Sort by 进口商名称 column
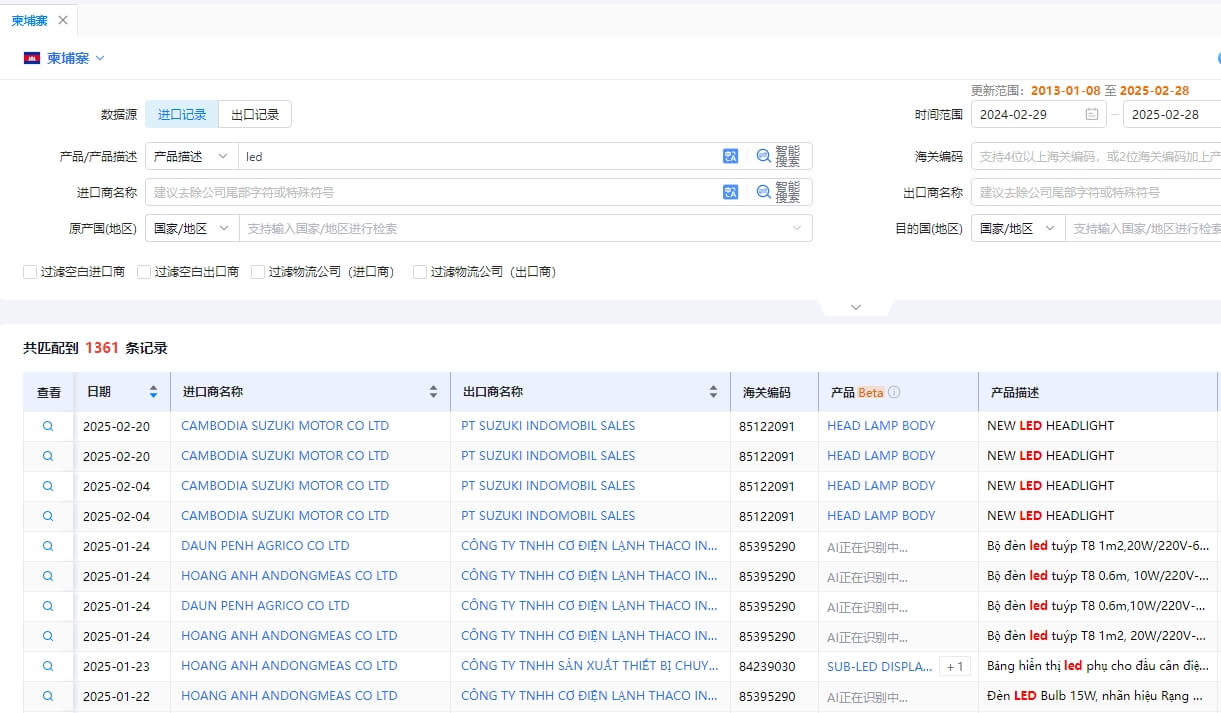1221x713 pixels. pos(433,392)
